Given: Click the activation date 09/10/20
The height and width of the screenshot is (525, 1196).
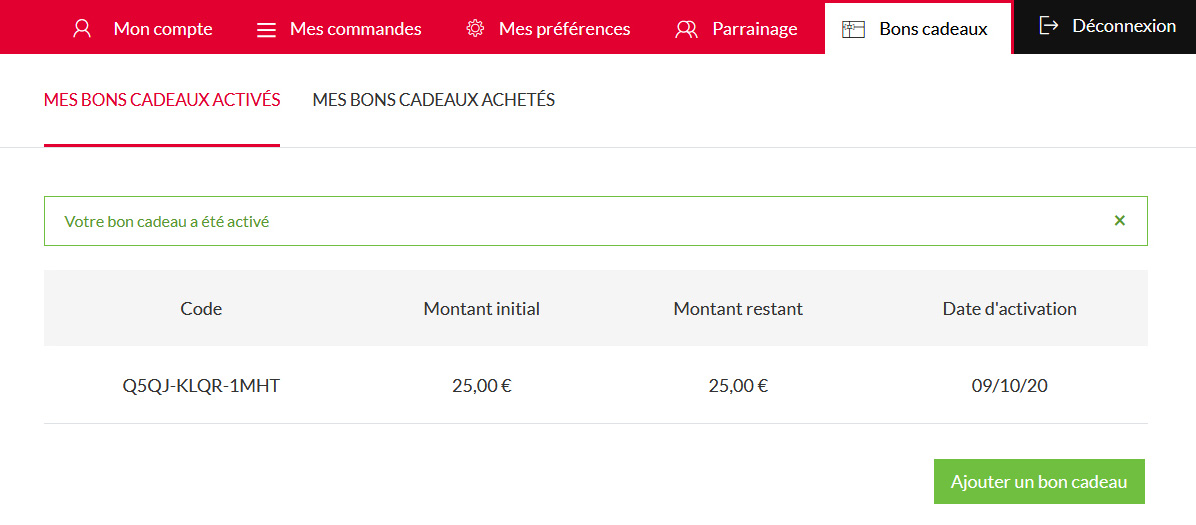Looking at the screenshot, I should coord(1010,385).
